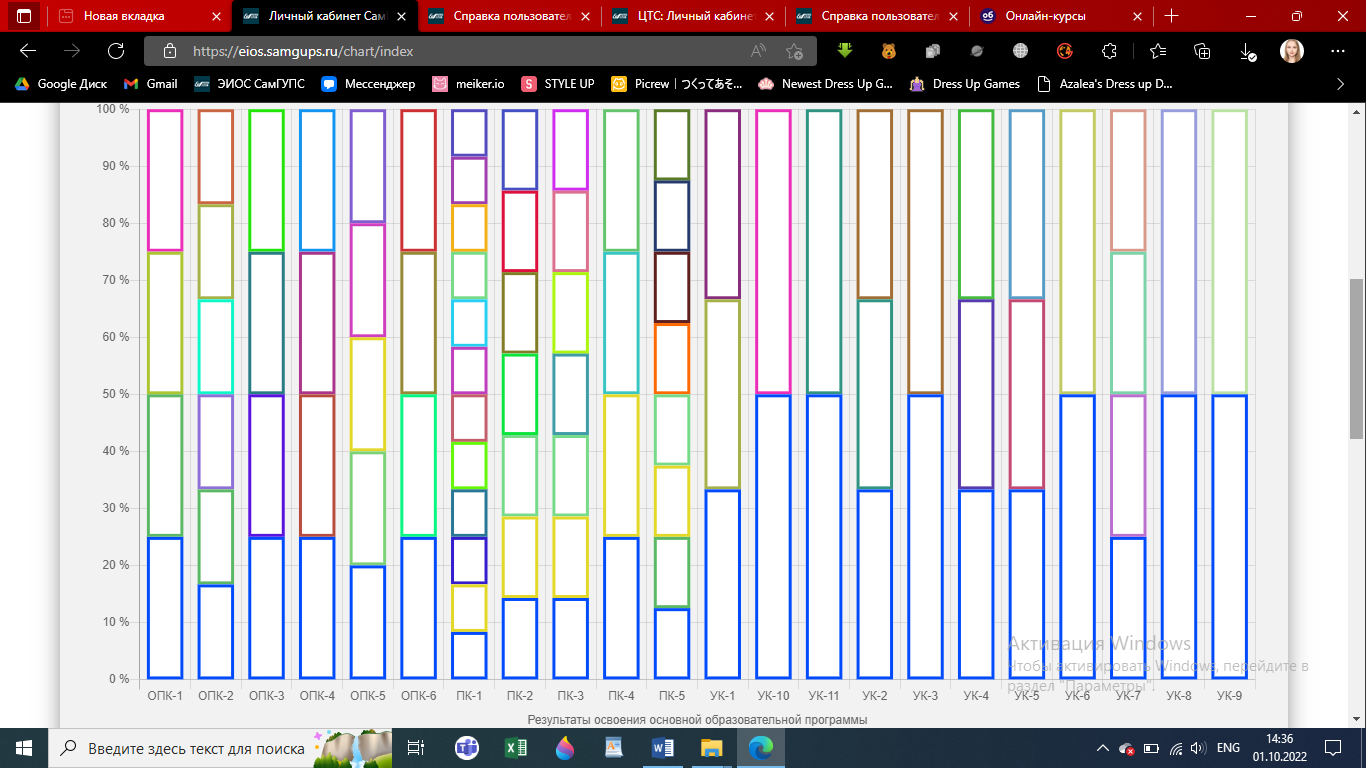
Task: Open the Gmail bookmark
Action: [x=150, y=84]
